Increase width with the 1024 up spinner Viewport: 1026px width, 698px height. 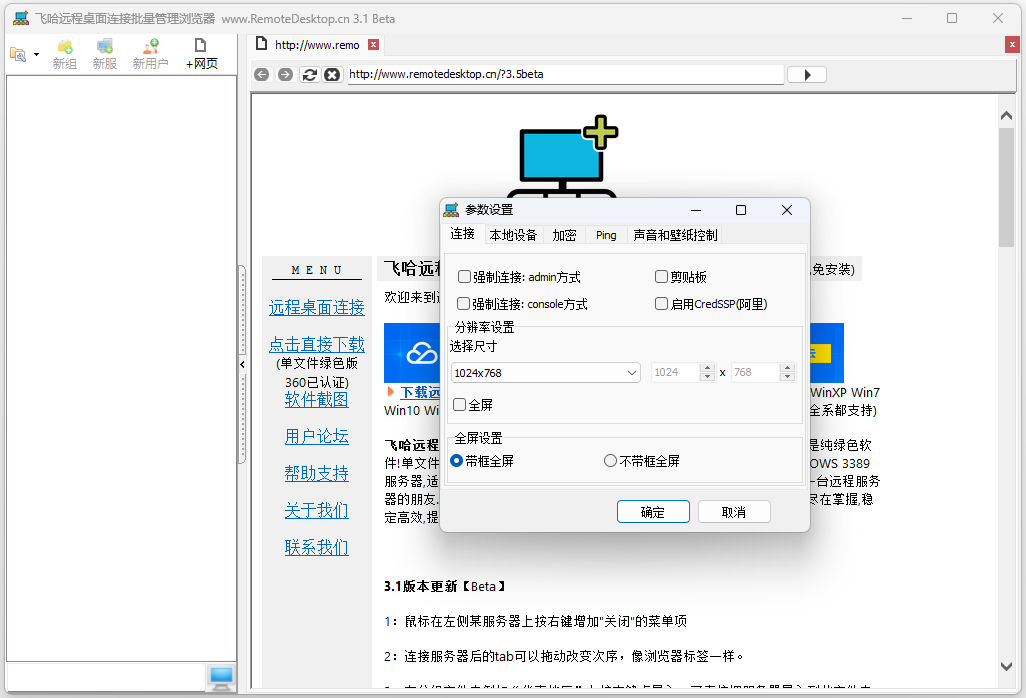click(x=707, y=368)
